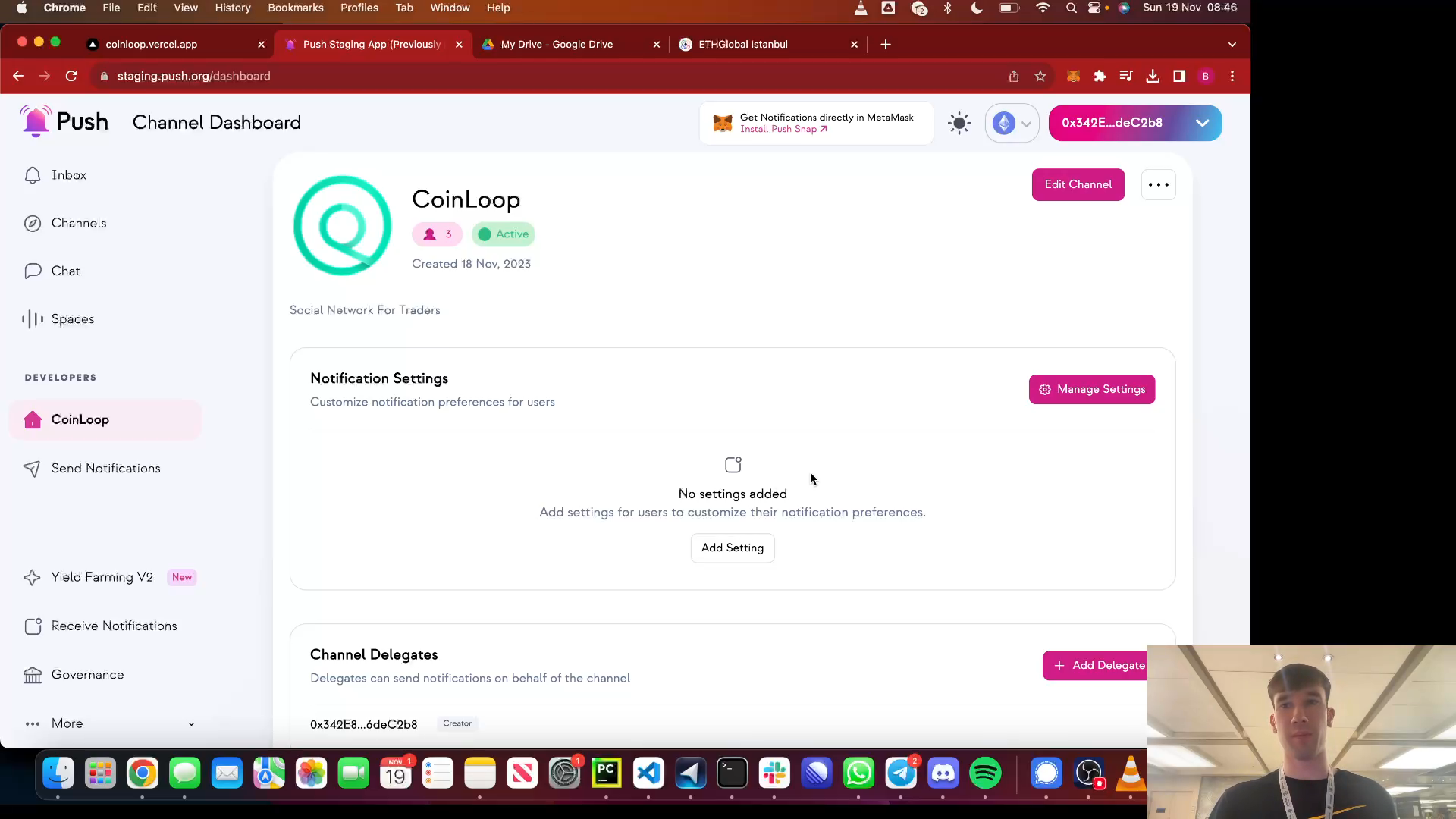Viewport: 1456px width, 819px height.
Task: Click the subscriber count badge
Action: click(x=437, y=234)
